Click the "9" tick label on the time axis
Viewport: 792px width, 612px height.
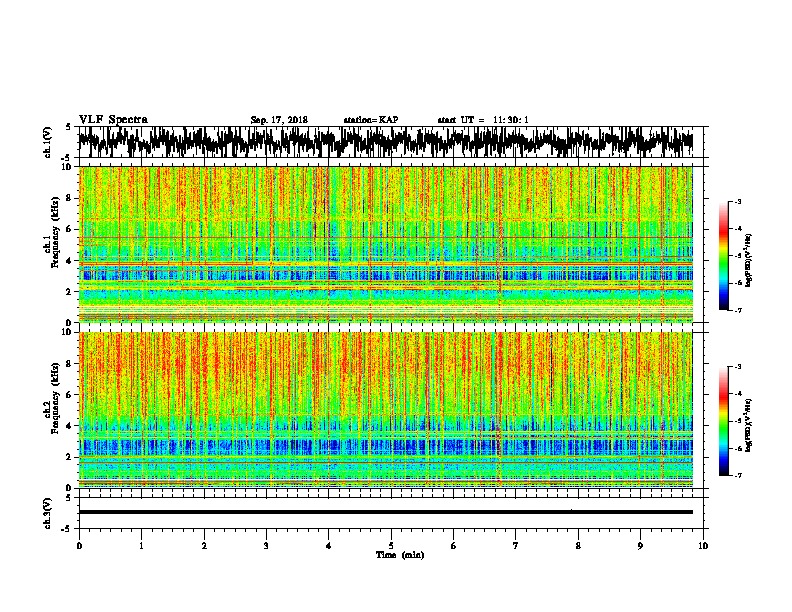(640, 546)
